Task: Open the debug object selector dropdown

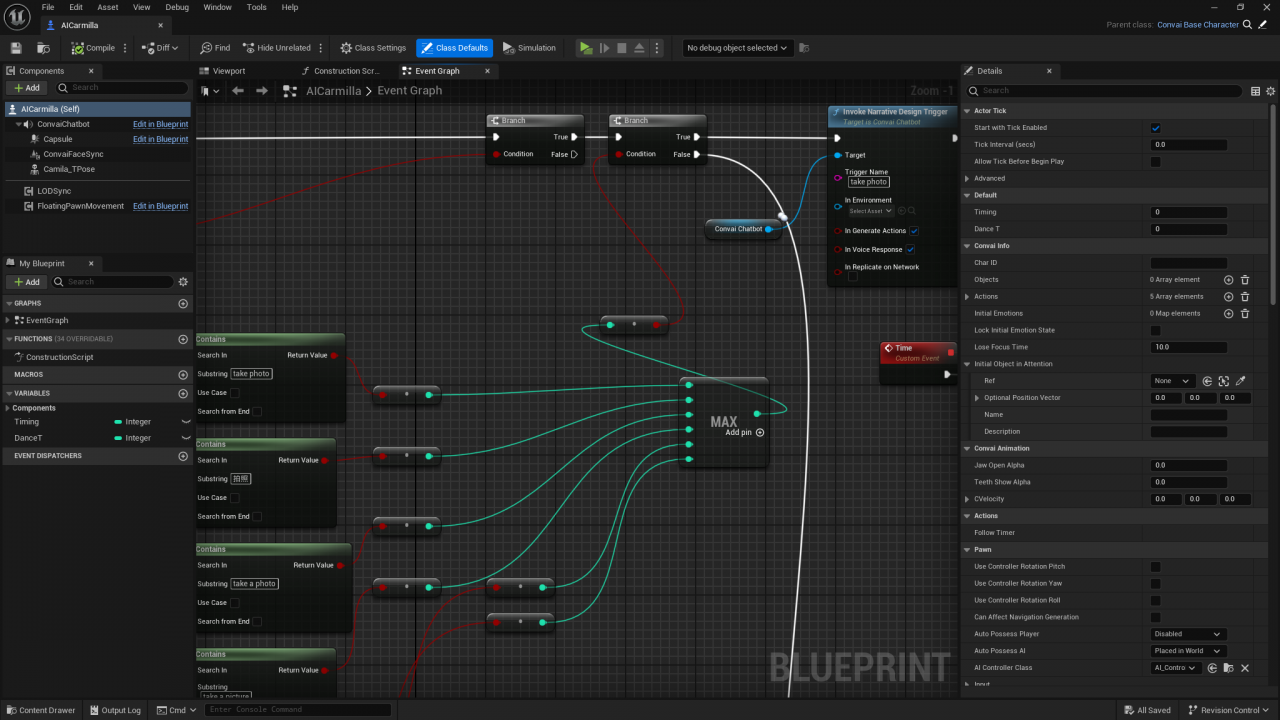Action: click(x=737, y=48)
